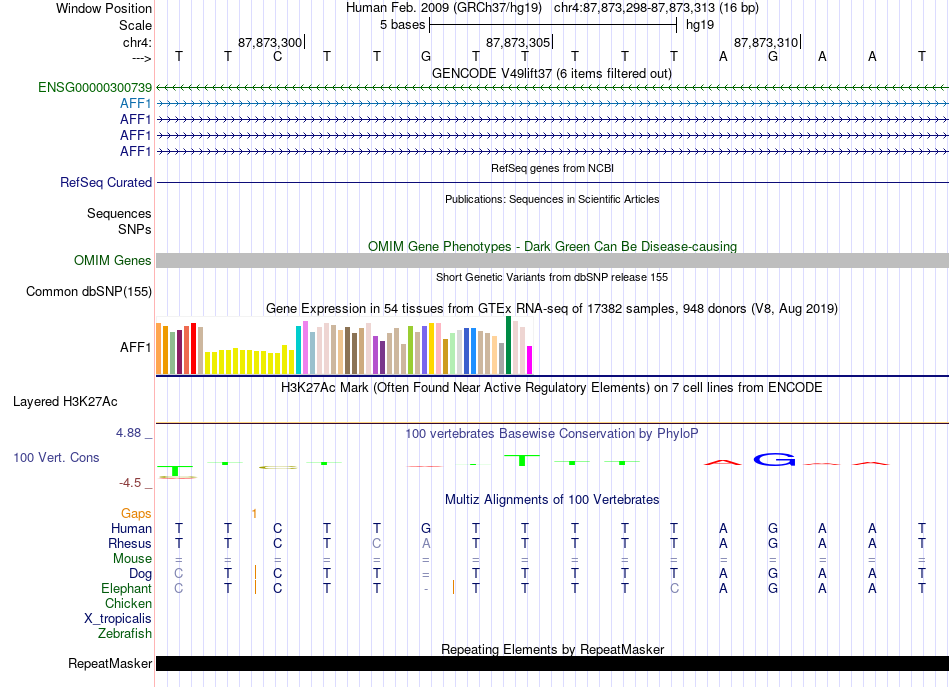The image size is (950, 687).
Task: Click the orange insertion bar in the Dog row
Action: pyautogui.click(x=256, y=572)
